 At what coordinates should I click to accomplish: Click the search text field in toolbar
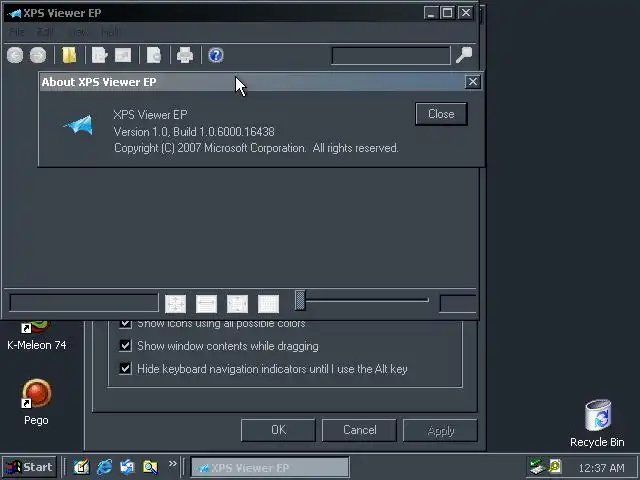[x=391, y=56]
